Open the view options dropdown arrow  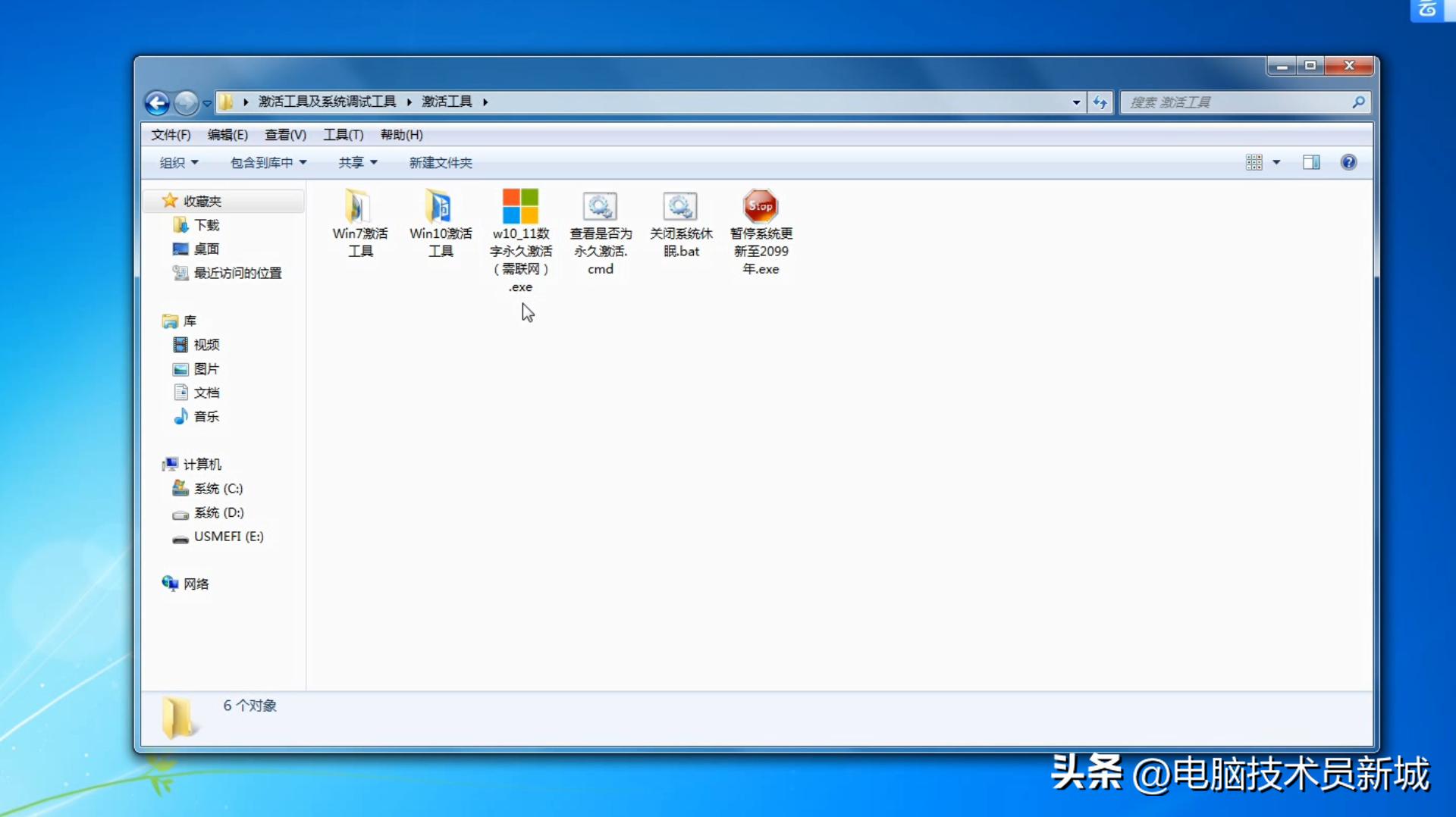pyautogui.click(x=1276, y=162)
